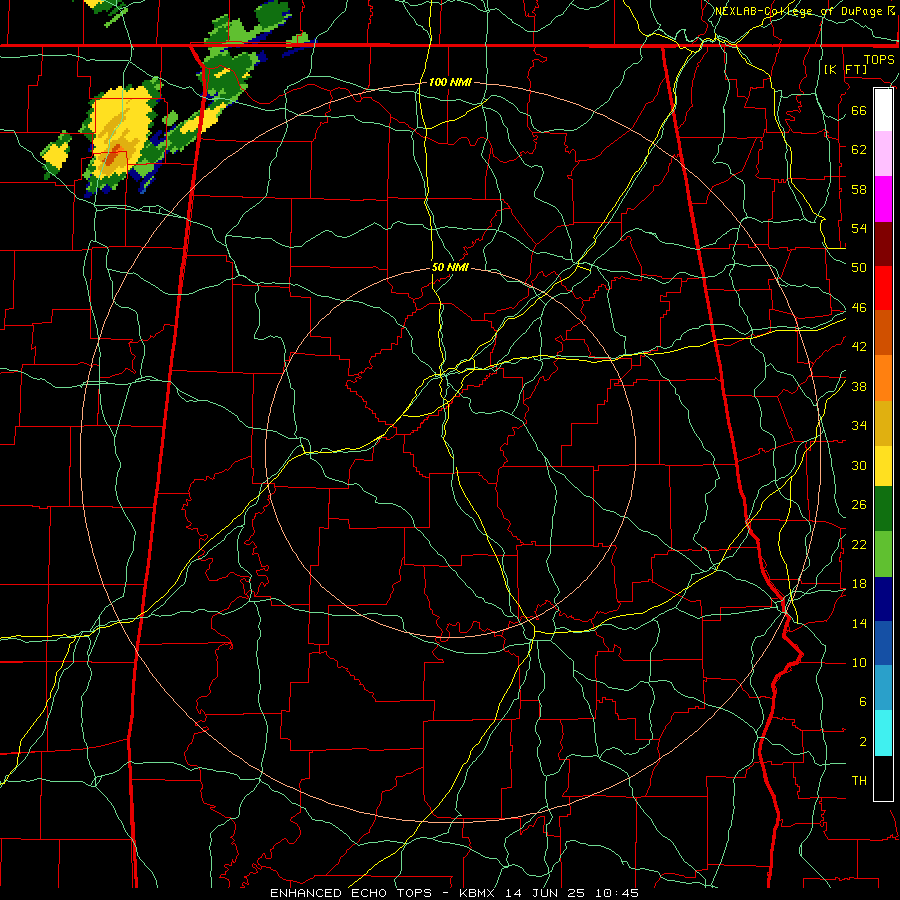Click the small yellow echo west of storm

click(x=56, y=154)
